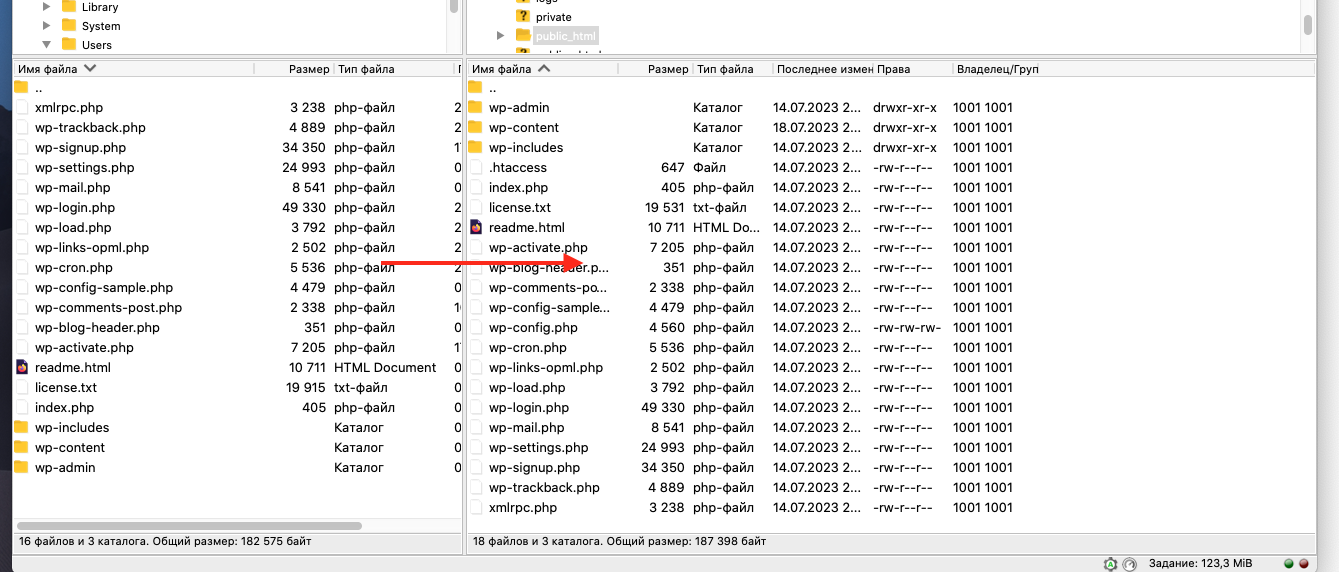The image size is (1339, 572).
Task: Click the Library folder icon in local tree
Action: 69,7
